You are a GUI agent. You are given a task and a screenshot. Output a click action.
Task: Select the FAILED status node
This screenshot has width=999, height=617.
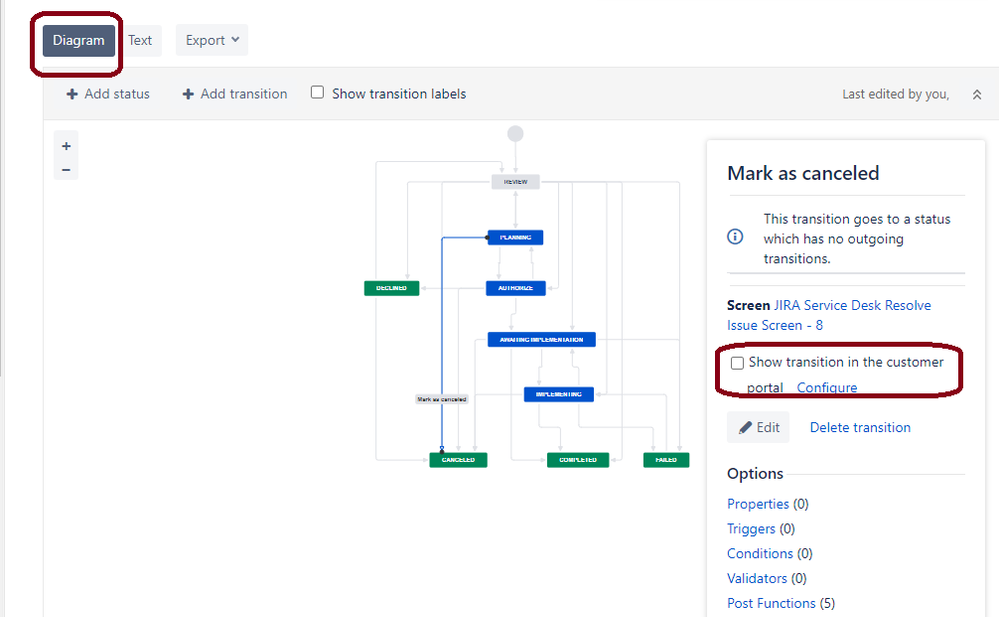coord(666,460)
